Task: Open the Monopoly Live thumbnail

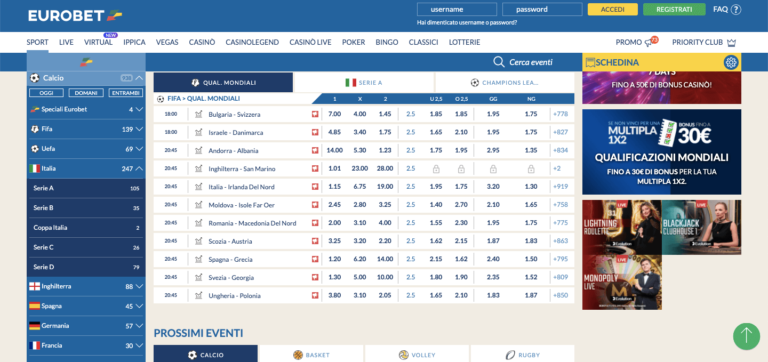Action: click(x=622, y=282)
